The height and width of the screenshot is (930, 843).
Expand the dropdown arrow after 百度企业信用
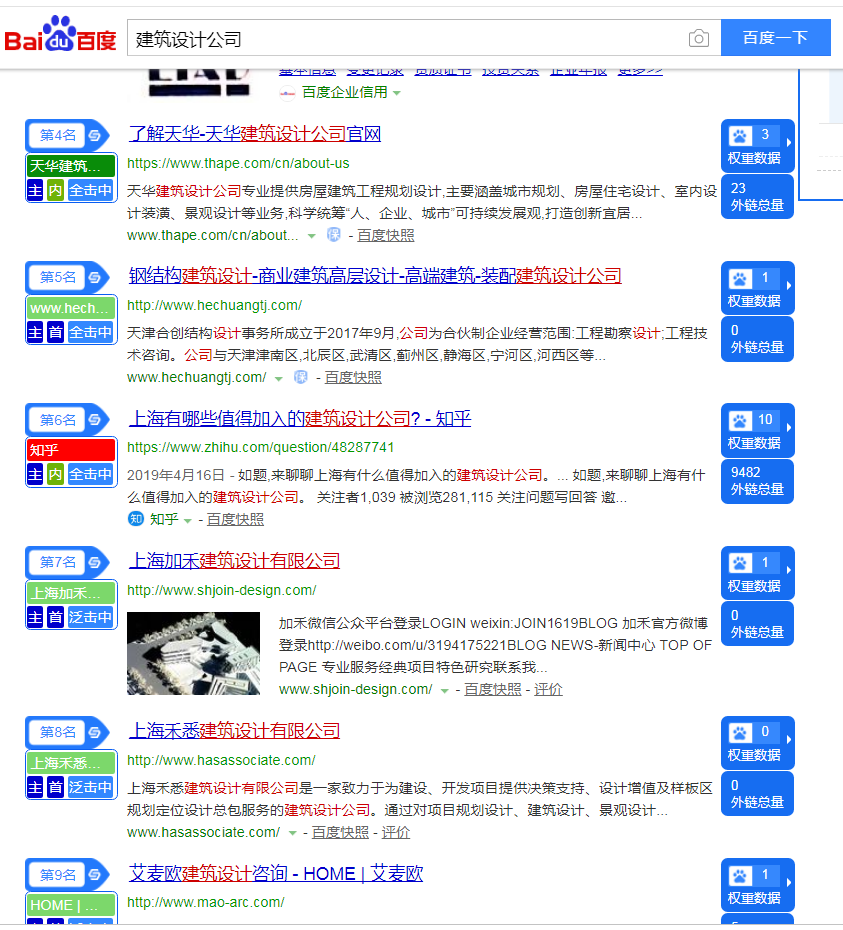click(x=397, y=93)
